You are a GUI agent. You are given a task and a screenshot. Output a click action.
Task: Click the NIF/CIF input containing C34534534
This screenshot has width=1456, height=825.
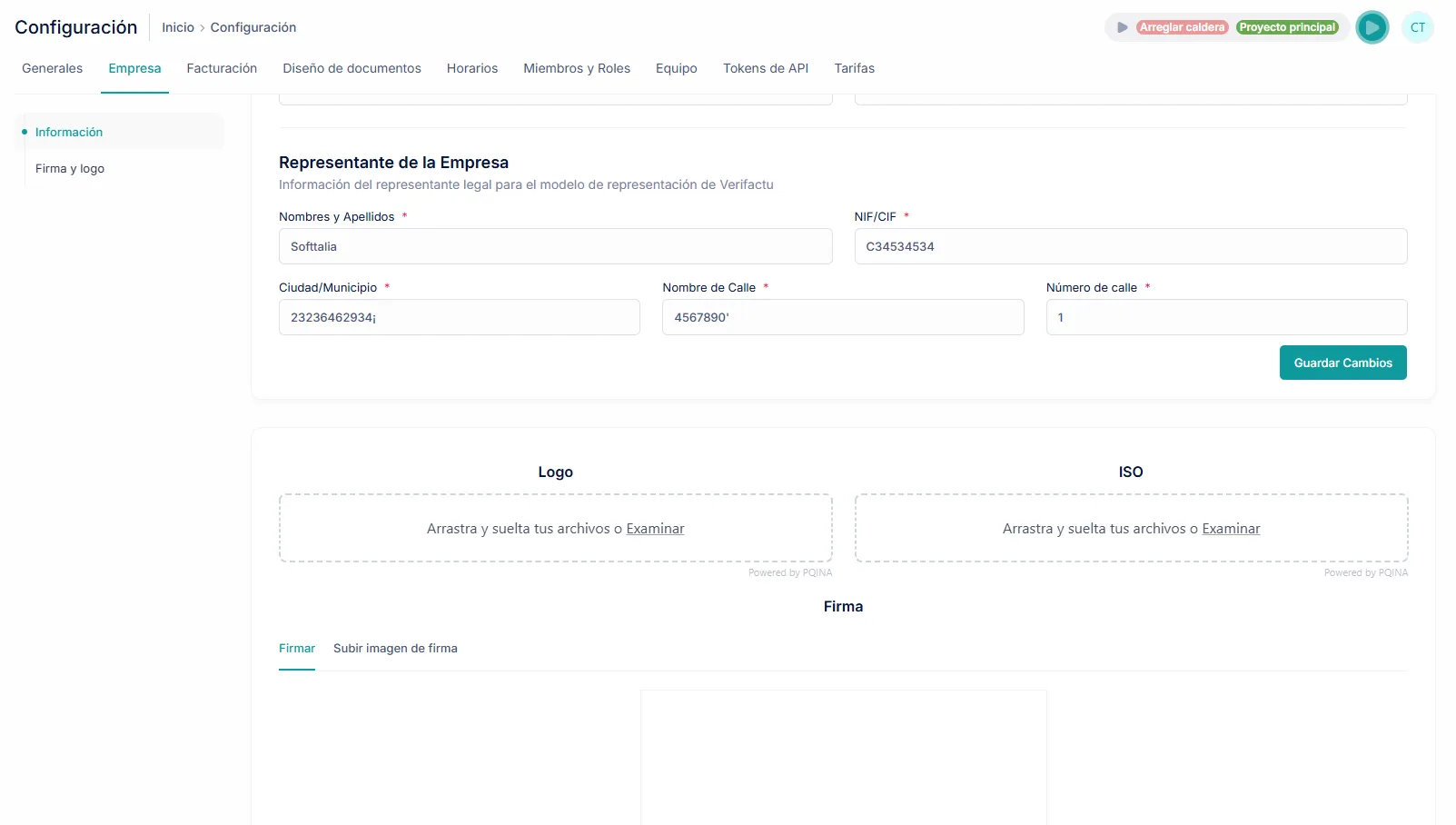[1130, 246]
